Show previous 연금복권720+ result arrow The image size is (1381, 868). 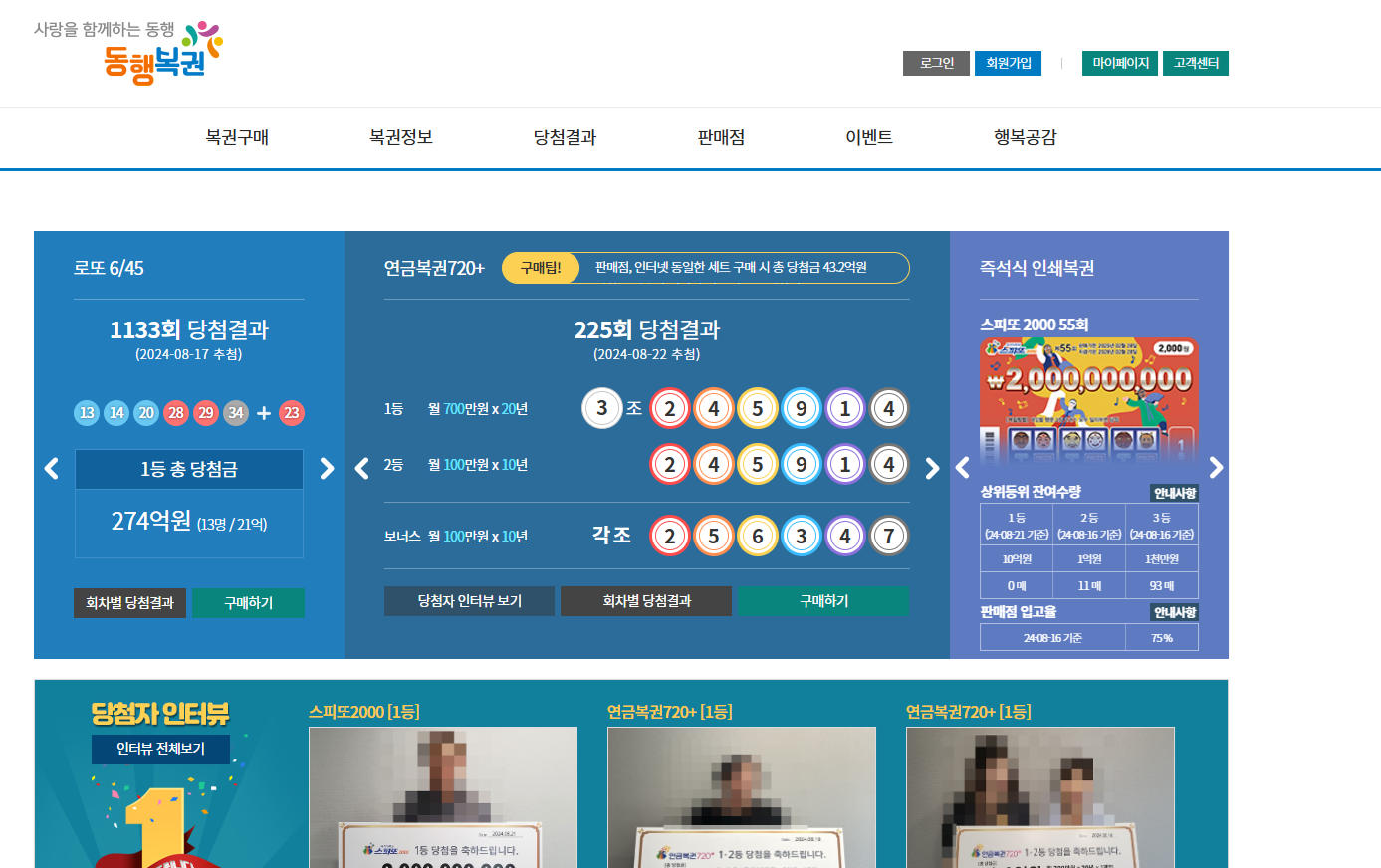(x=362, y=468)
